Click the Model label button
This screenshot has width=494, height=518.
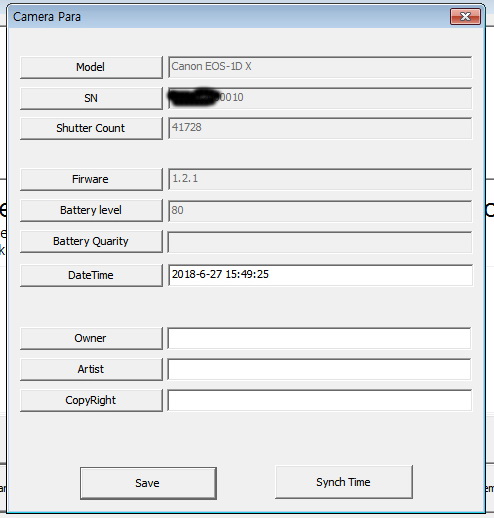click(x=91, y=67)
